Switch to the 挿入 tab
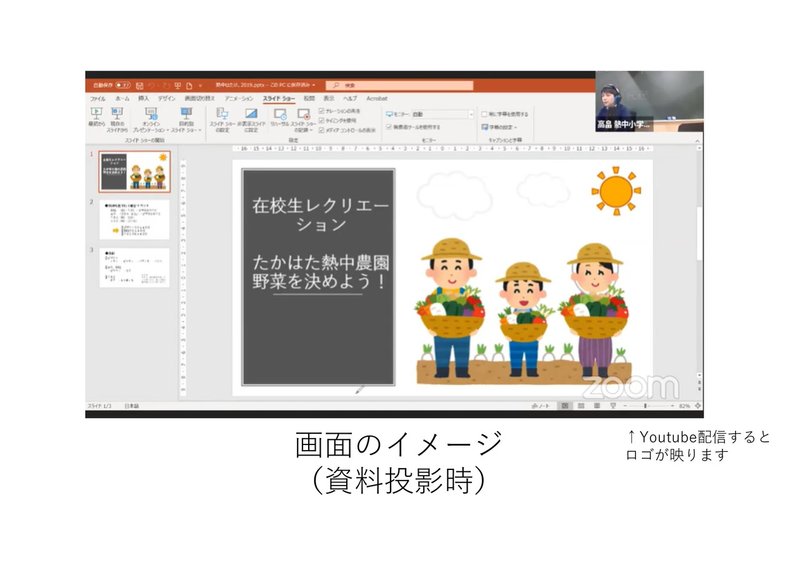This screenshot has height=565, width=800. coord(144,99)
